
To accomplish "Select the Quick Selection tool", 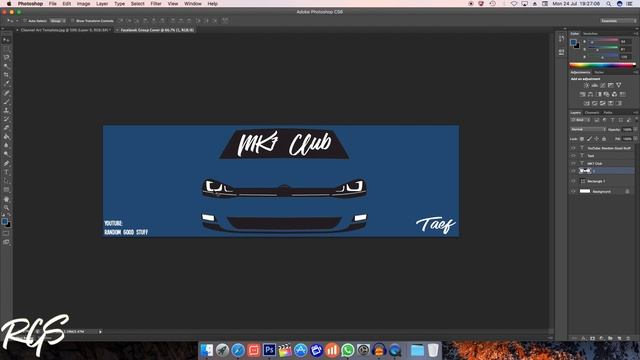I will [6, 66].
